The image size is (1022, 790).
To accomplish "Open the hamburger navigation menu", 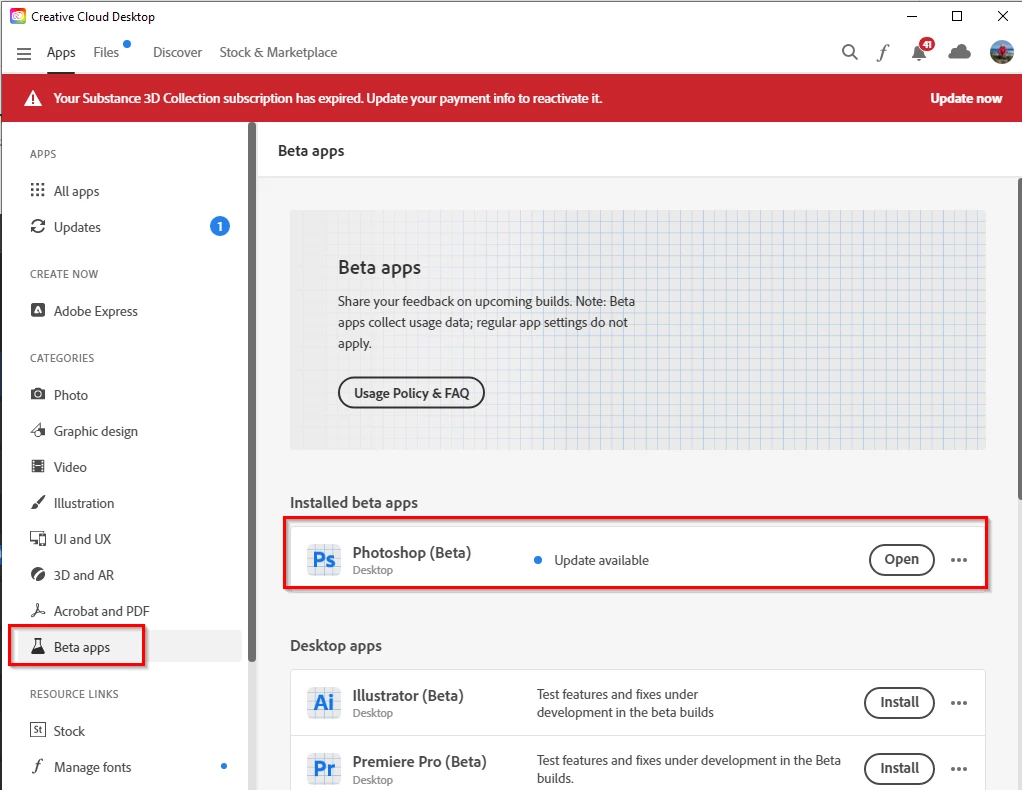I will [23, 53].
